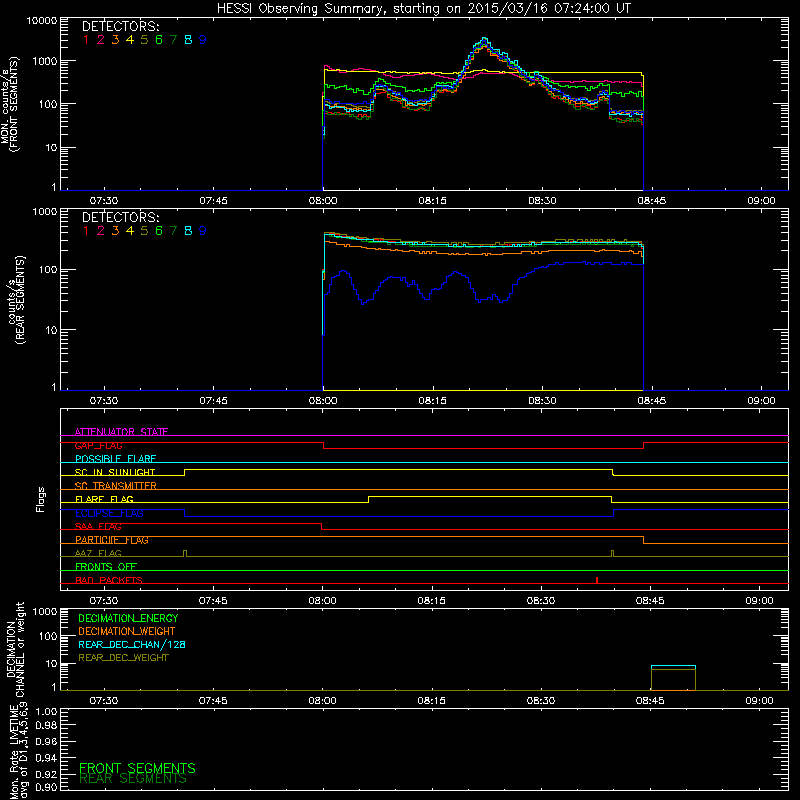Click the POSSIBLE_FLARE flag label
Image resolution: width=800 pixels, height=800 pixels.
[115, 459]
